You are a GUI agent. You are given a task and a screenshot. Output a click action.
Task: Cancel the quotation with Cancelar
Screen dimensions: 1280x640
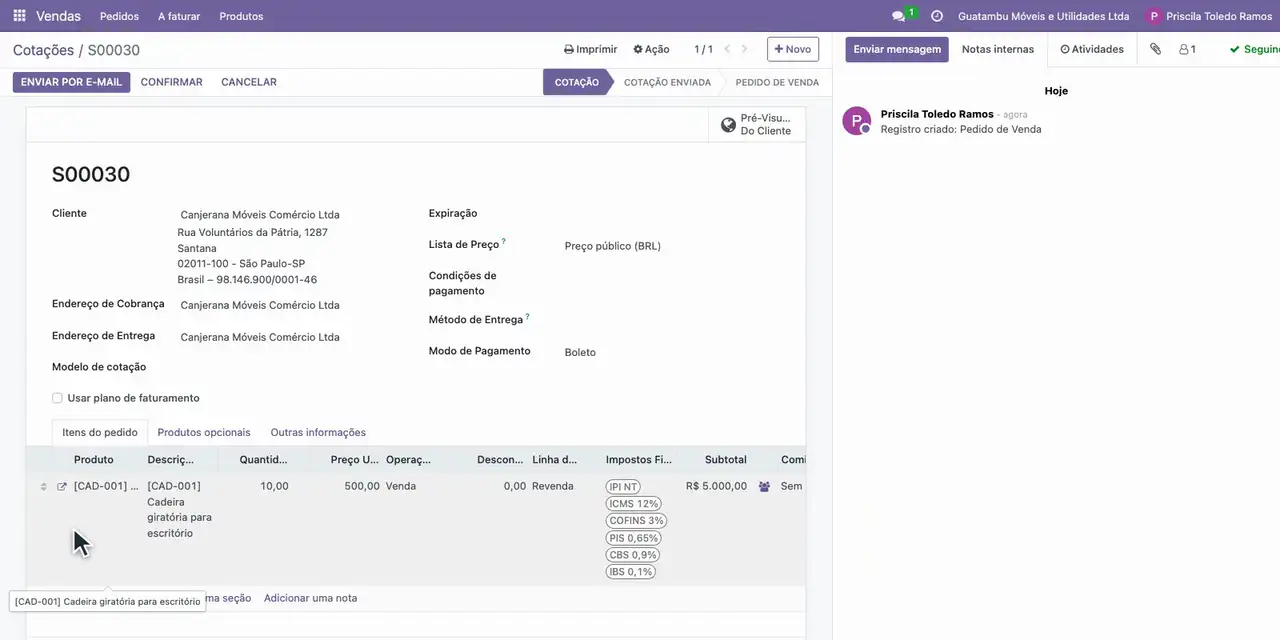(249, 82)
